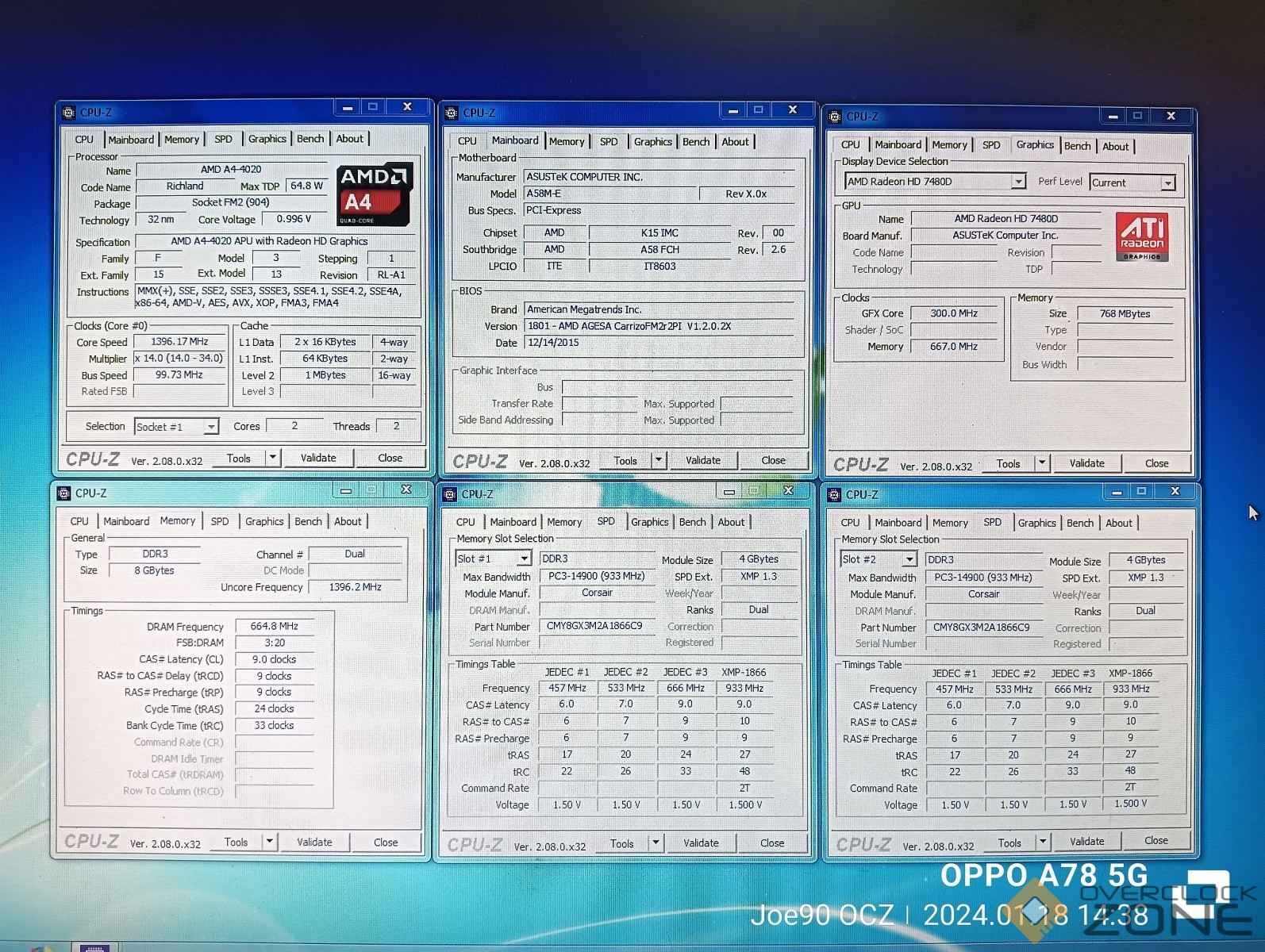
Task: Select the Mainboard tab in the Slot #1 SPD window
Action: [x=513, y=522]
